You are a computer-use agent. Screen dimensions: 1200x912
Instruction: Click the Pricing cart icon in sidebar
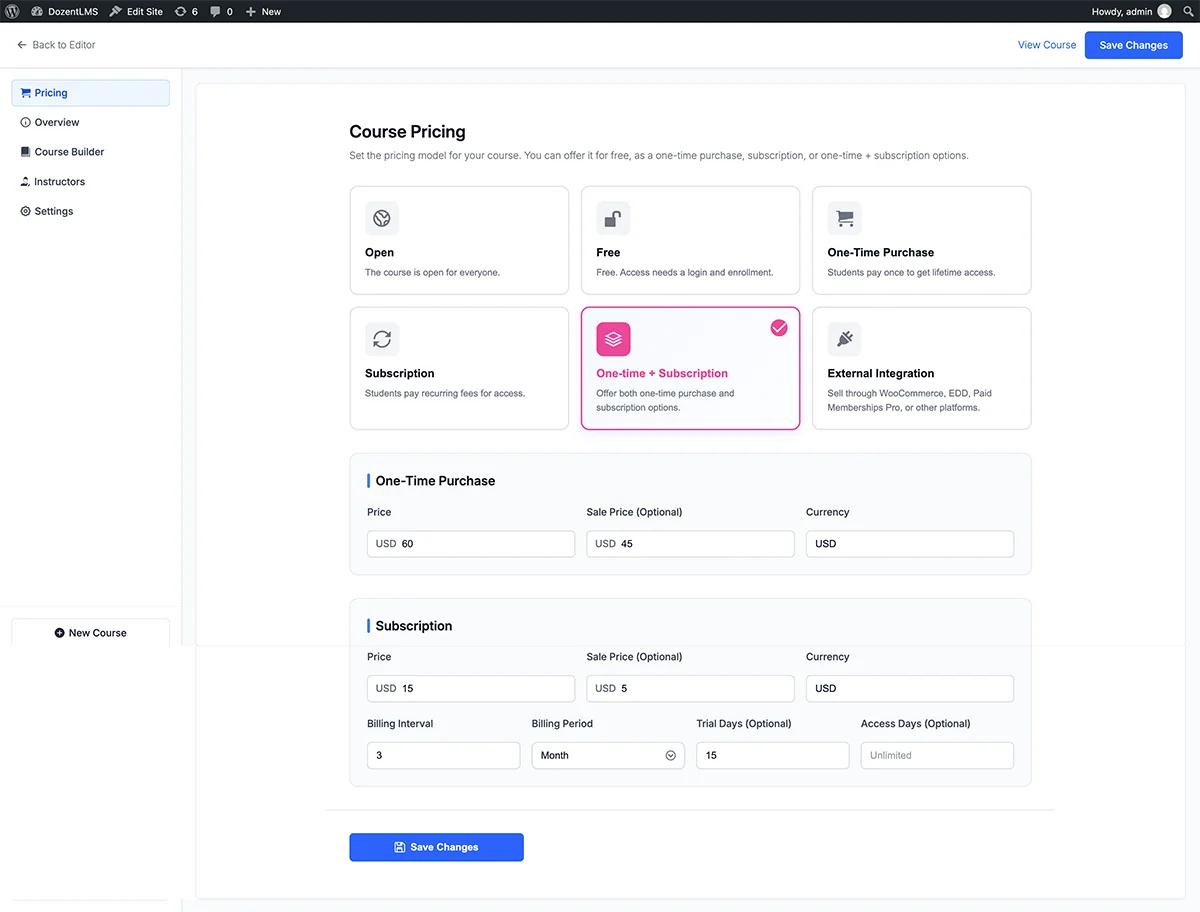(26, 93)
